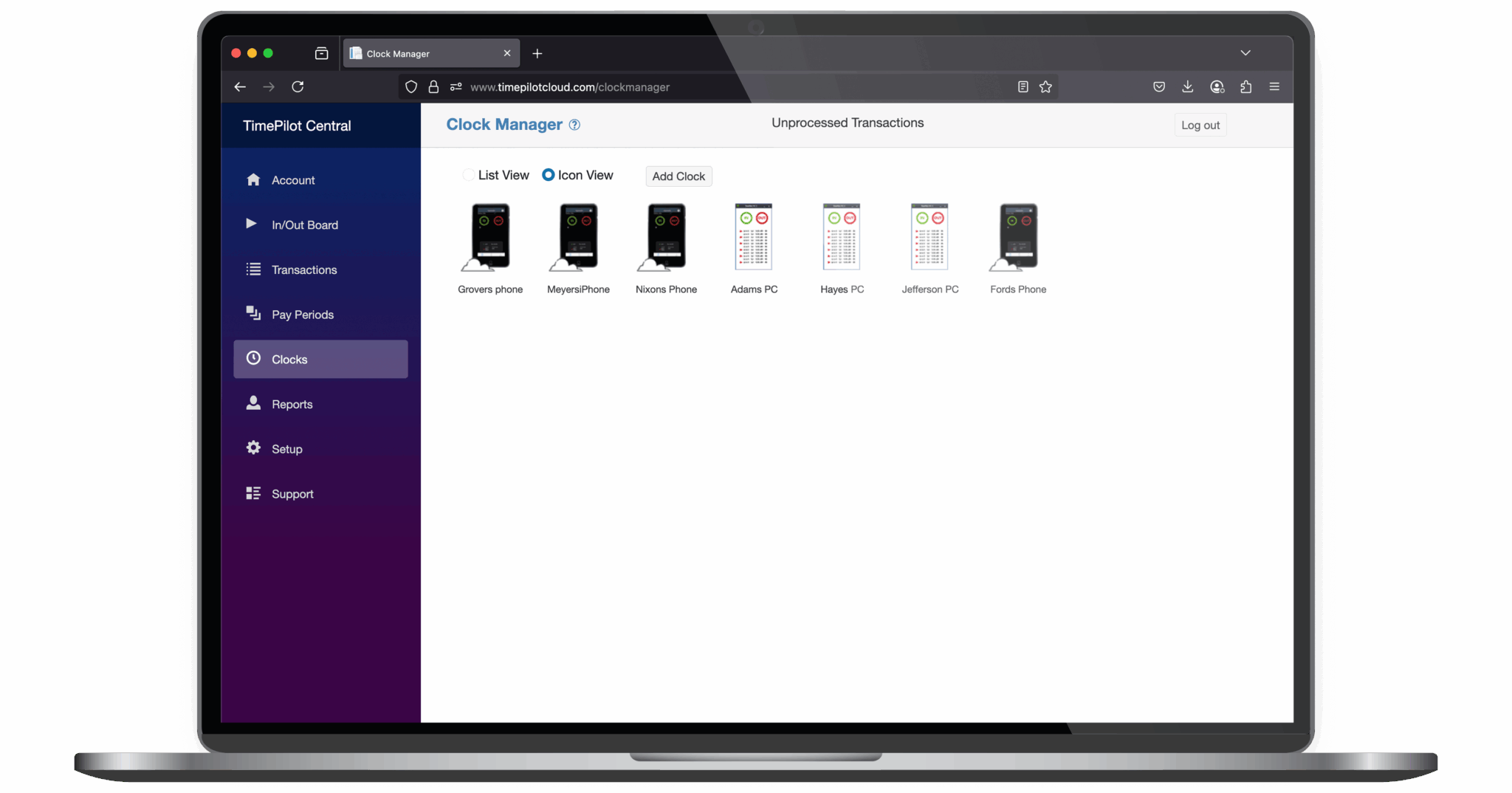Open the Setup gear icon

coord(253,448)
